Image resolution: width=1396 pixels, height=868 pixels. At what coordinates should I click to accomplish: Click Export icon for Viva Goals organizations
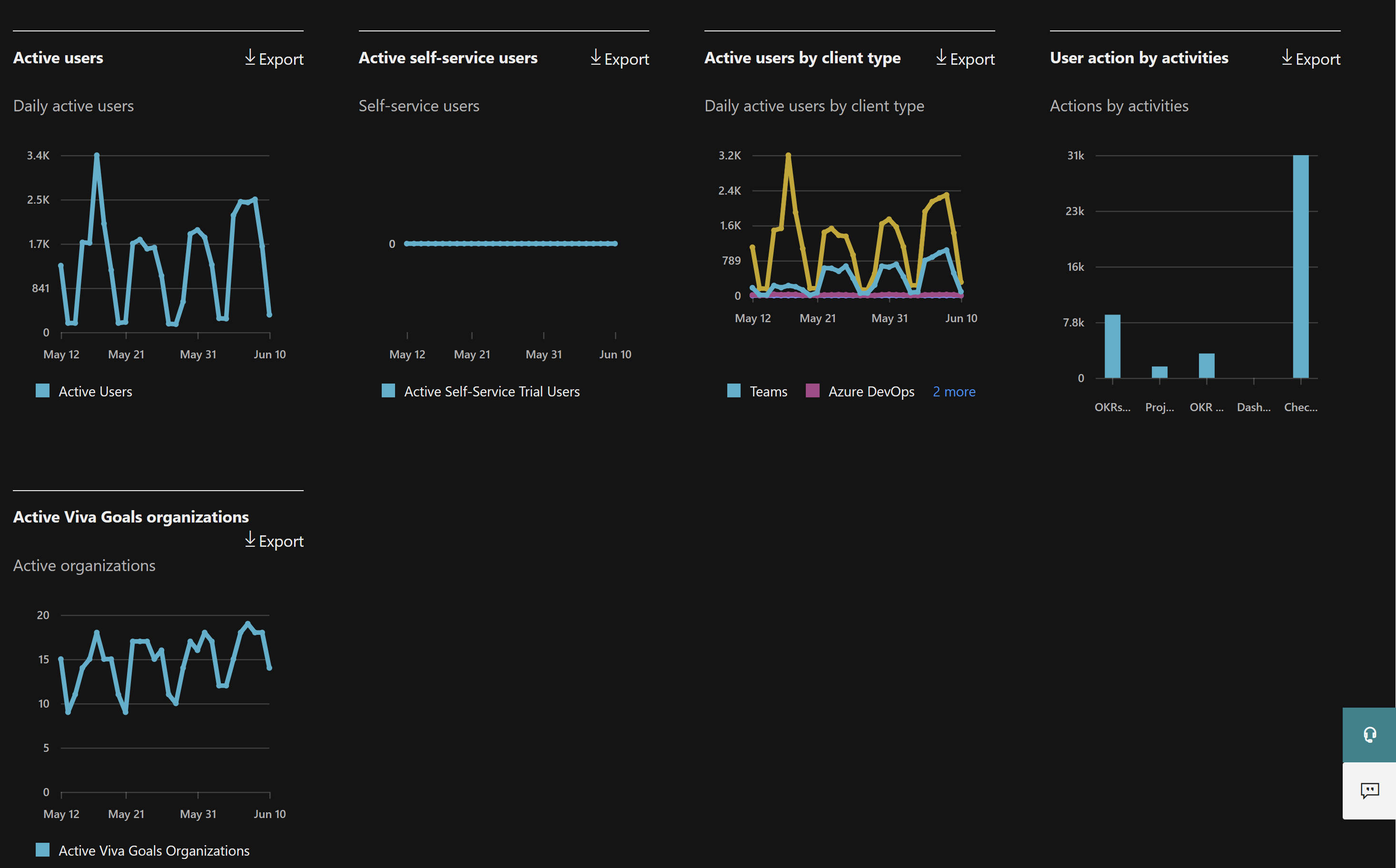250,540
